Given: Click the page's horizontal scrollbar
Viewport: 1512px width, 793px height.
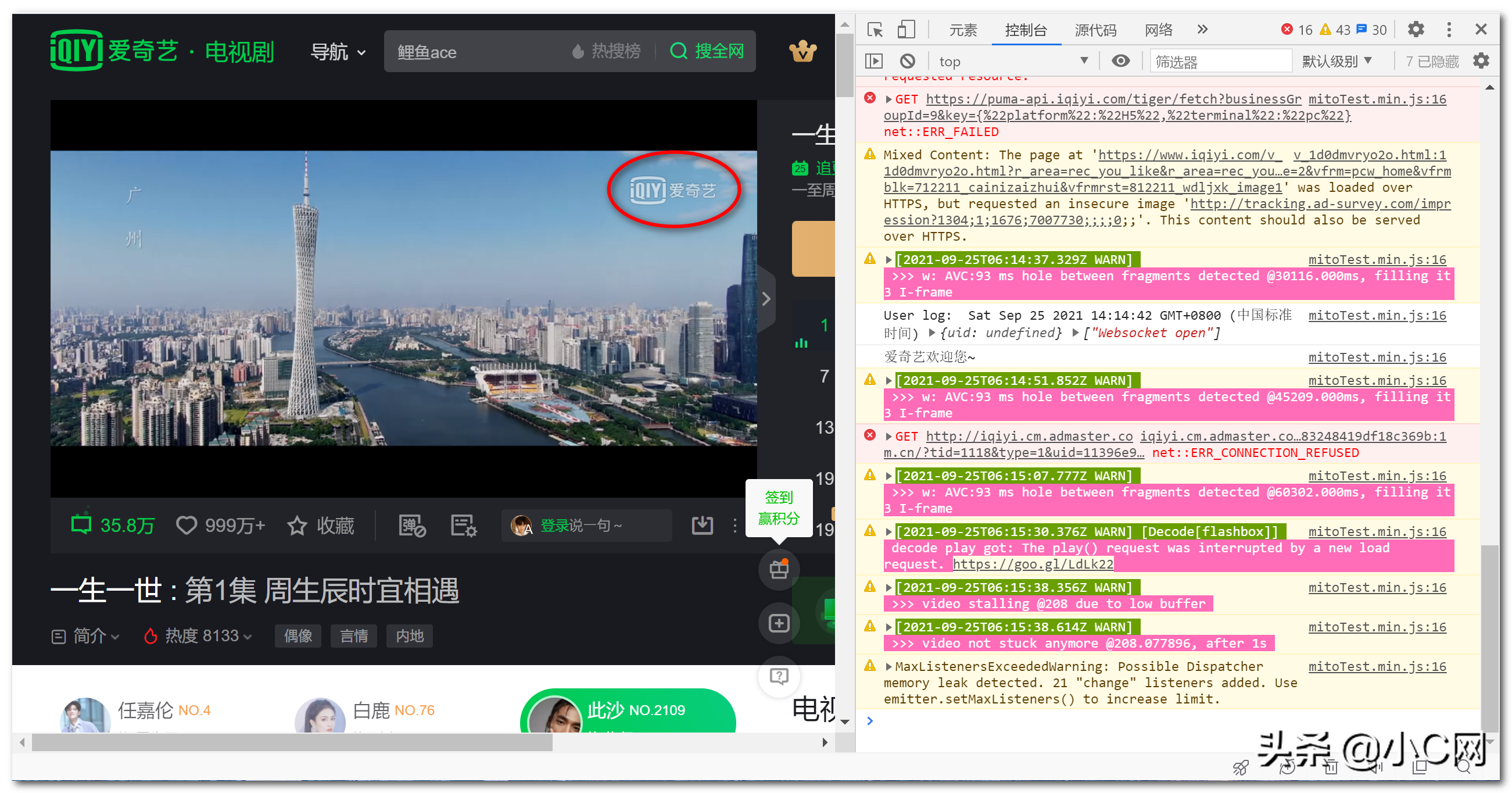Looking at the screenshot, I should (x=292, y=742).
